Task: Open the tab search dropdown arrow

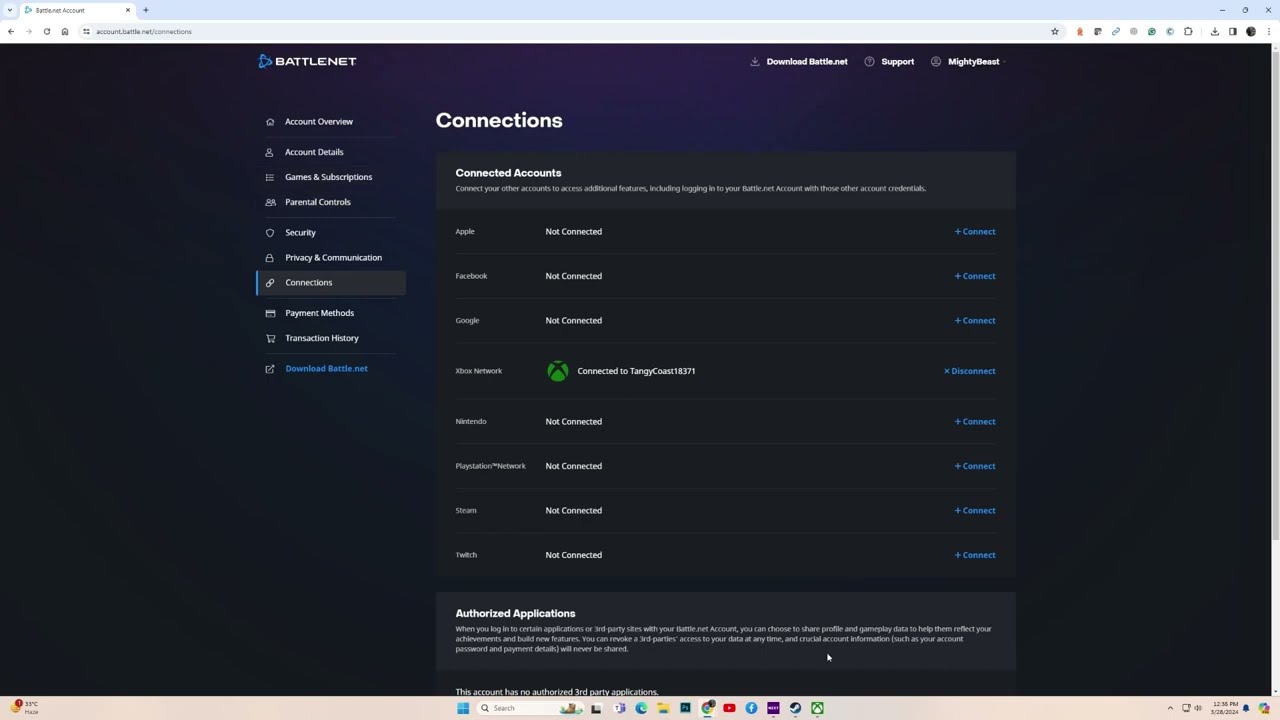Action: [x=9, y=10]
